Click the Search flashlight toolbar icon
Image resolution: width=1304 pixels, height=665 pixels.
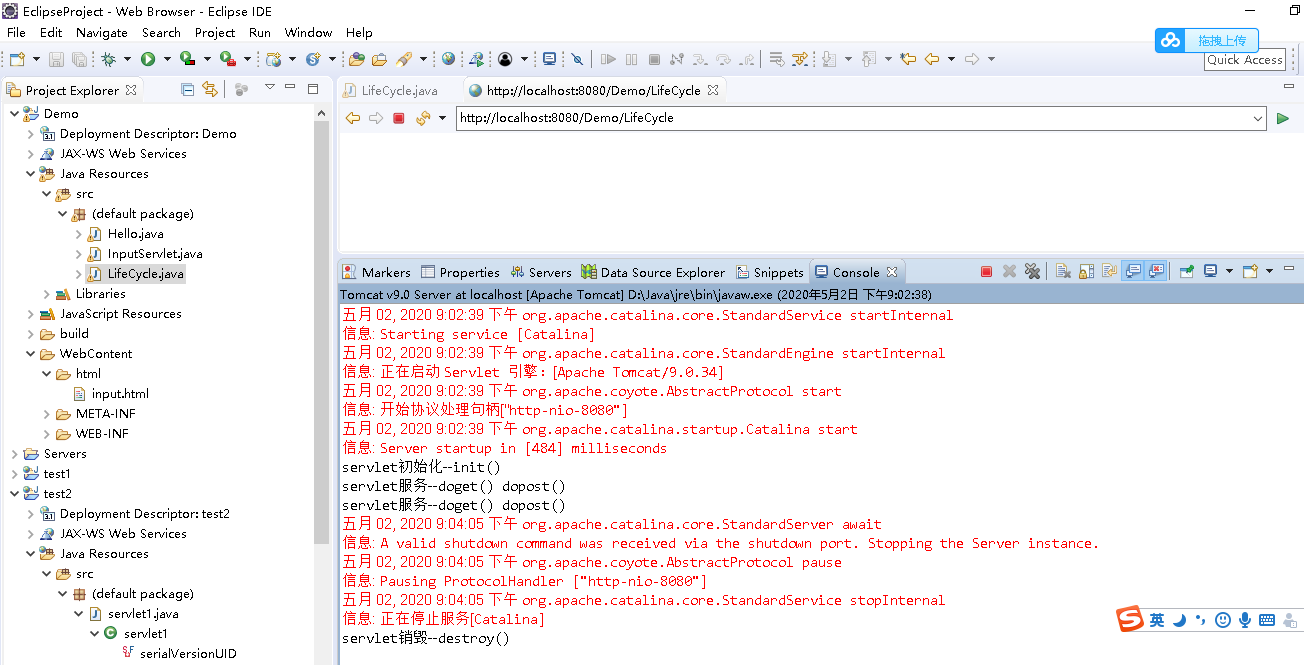403,59
